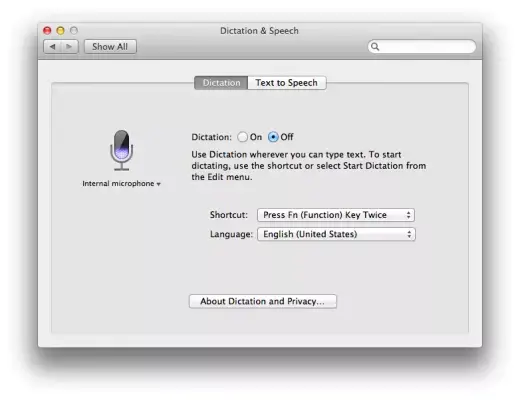Close the Dictation & Speech window
Image resolution: width=520 pixels, height=400 pixels.
coord(47,31)
